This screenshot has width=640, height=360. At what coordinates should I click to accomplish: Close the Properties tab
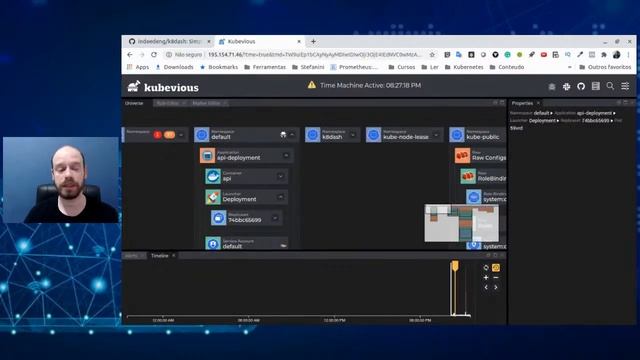pyautogui.click(x=538, y=103)
